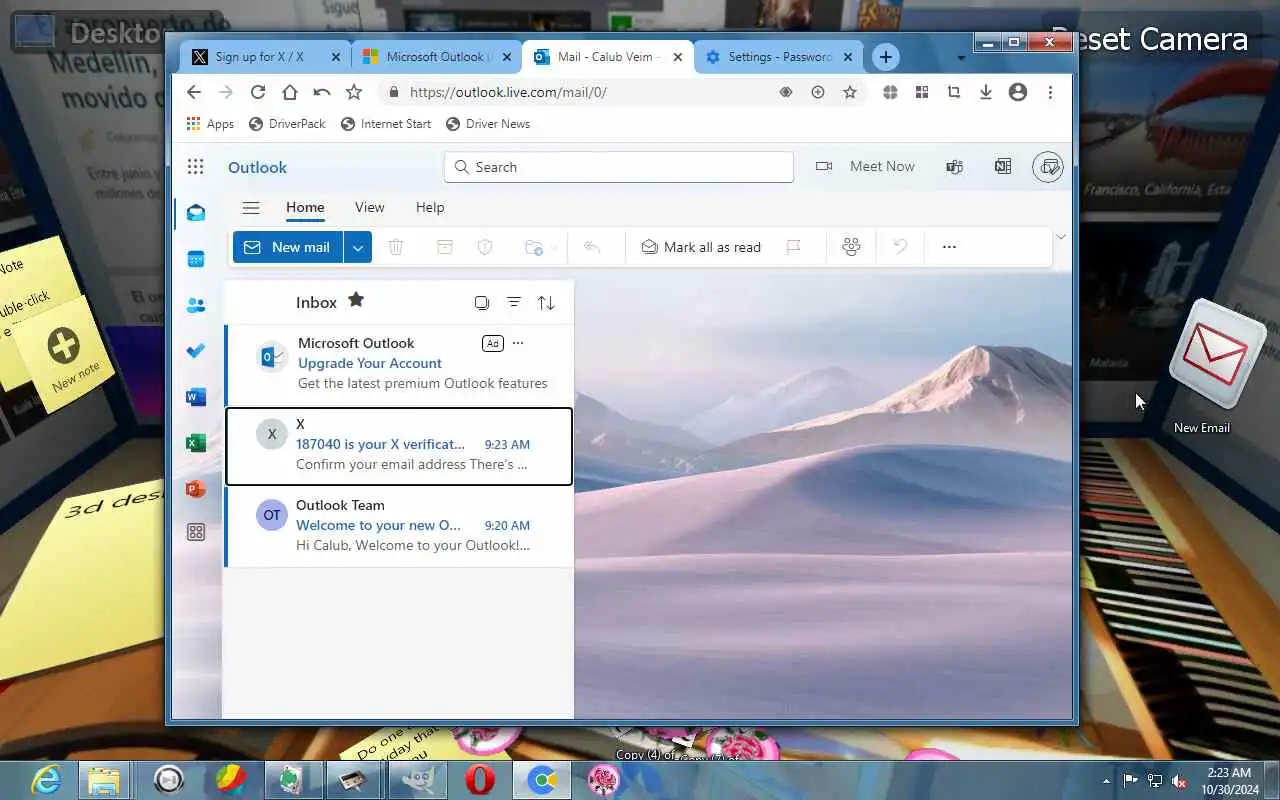The width and height of the screenshot is (1280, 800).
Task: Open the Calendar icon in Outlook sidebar
Action: [196, 259]
